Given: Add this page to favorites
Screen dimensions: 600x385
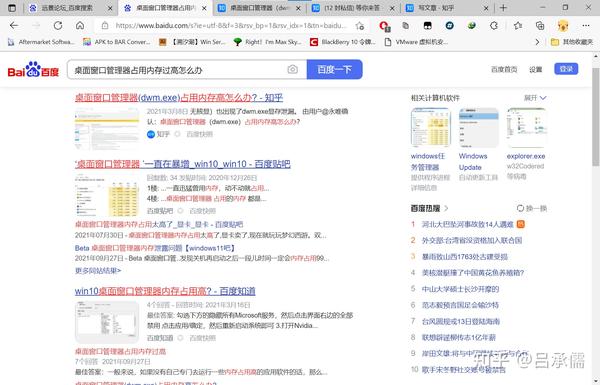Looking at the screenshot, I should tap(359, 26).
